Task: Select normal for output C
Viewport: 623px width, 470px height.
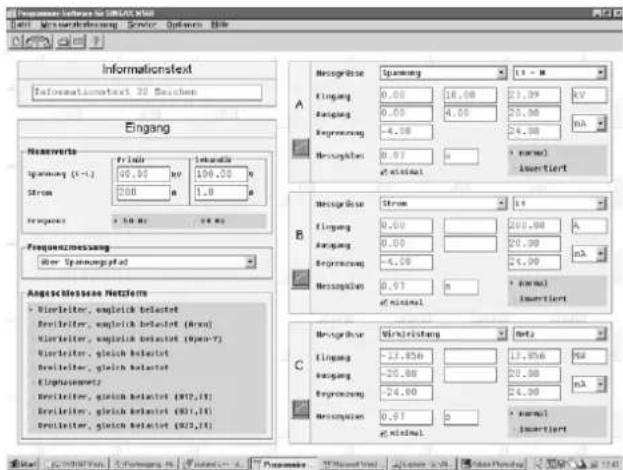Action: click(x=529, y=414)
